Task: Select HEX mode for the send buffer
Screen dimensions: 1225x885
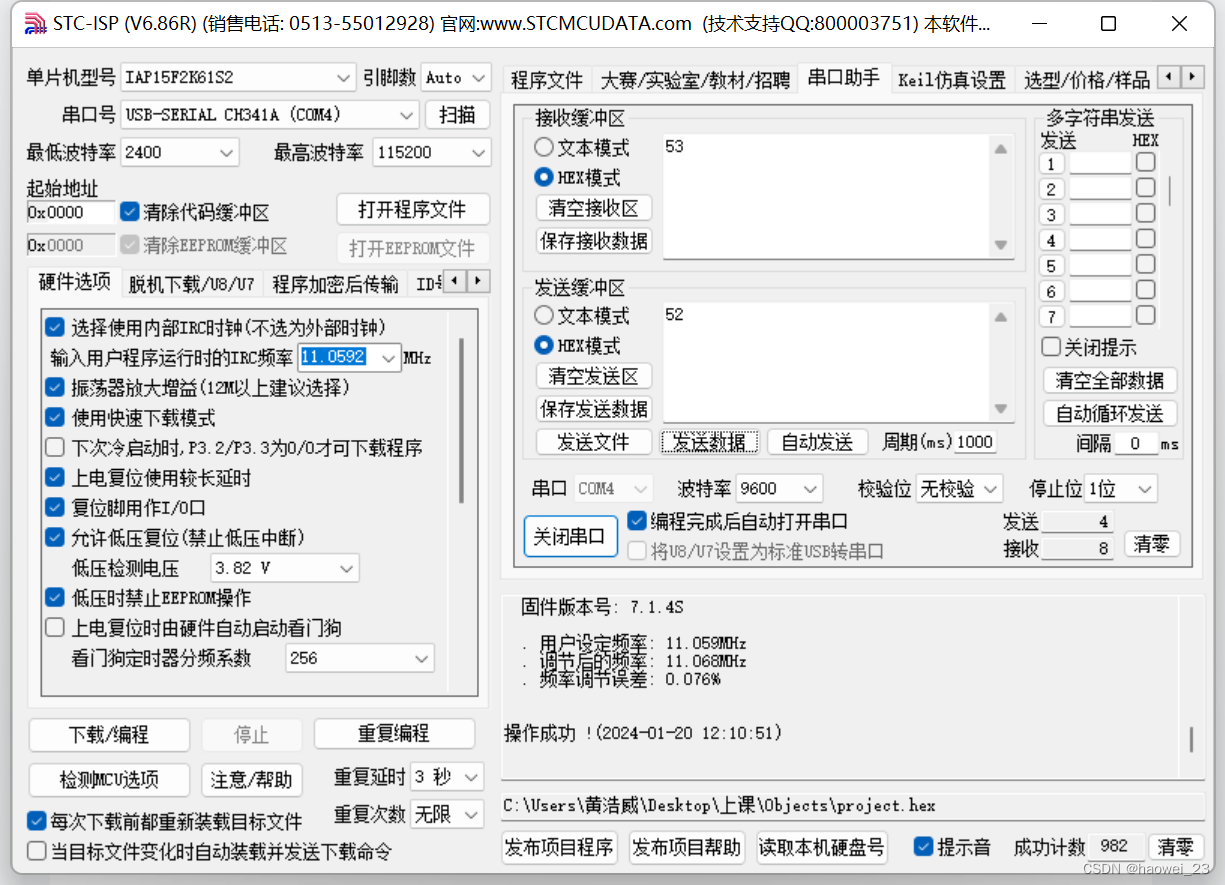Action: tap(544, 345)
